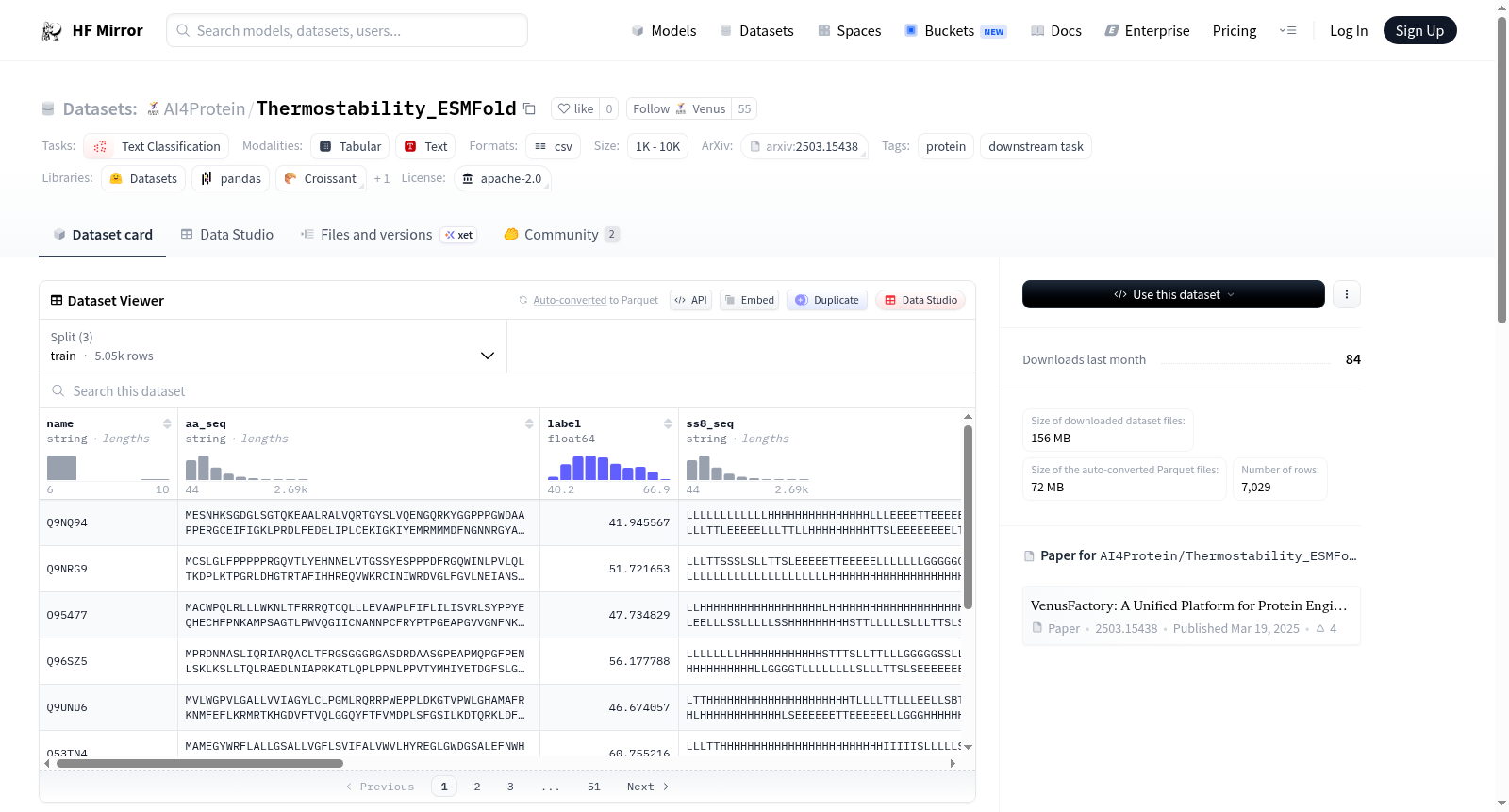This screenshot has width=1509, height=812.
Task: Click the aa_seq lengths histogram
Action: (x=247, y=468)
